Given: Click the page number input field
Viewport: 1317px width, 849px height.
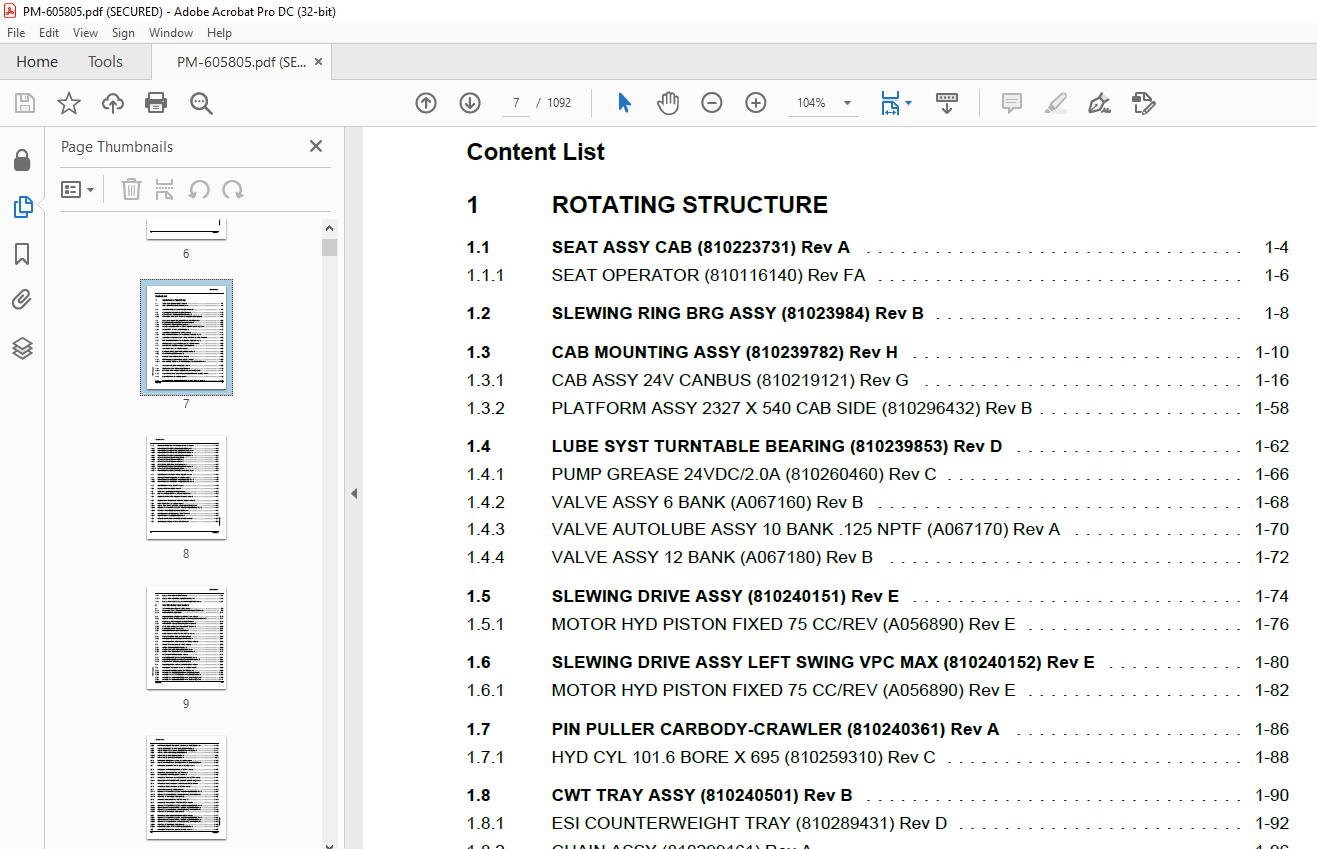Looking at the screenshot, I should coord(516,103).
